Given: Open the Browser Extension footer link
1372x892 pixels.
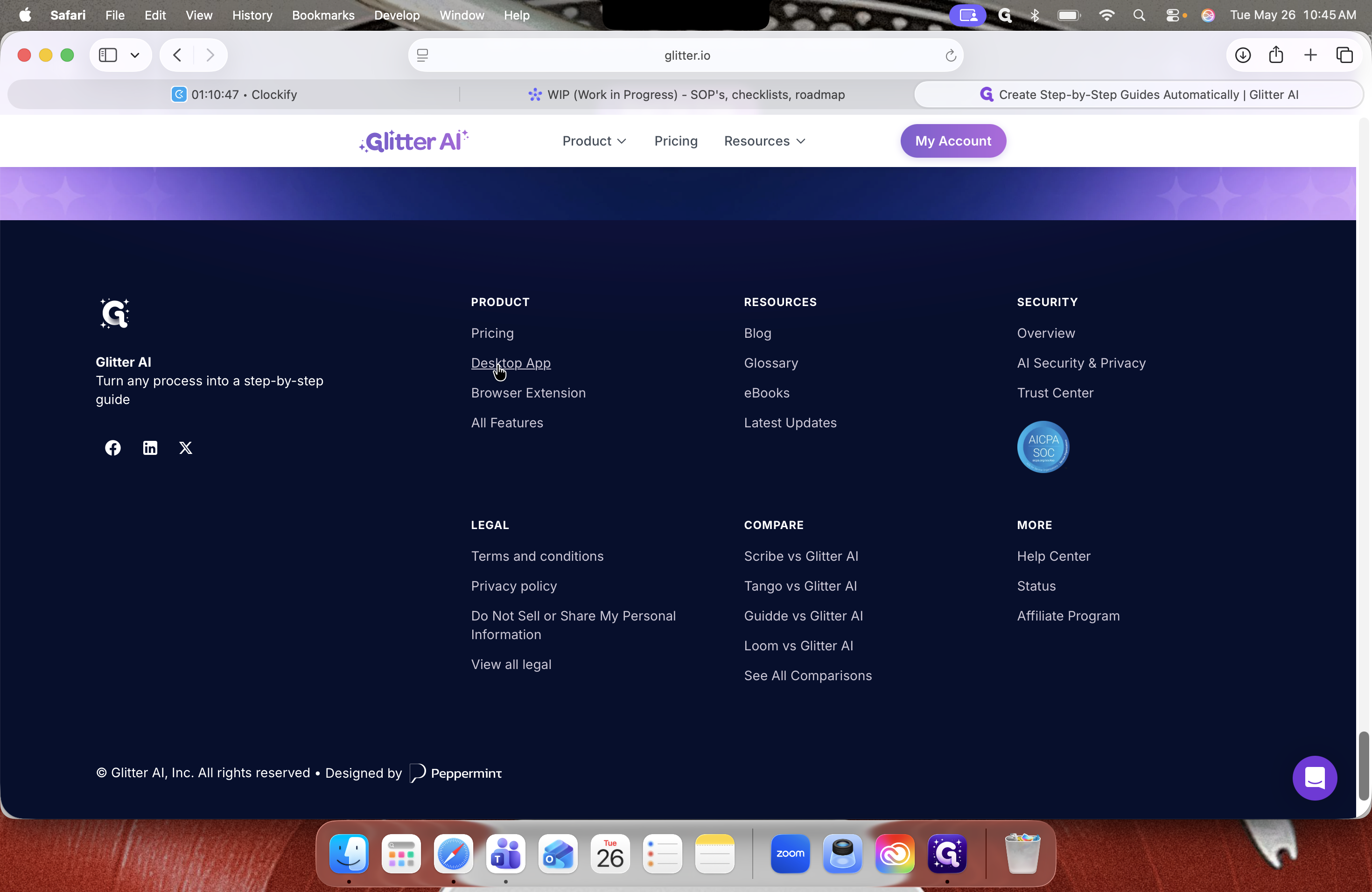Looking at the screenshot, I should 528,393.
